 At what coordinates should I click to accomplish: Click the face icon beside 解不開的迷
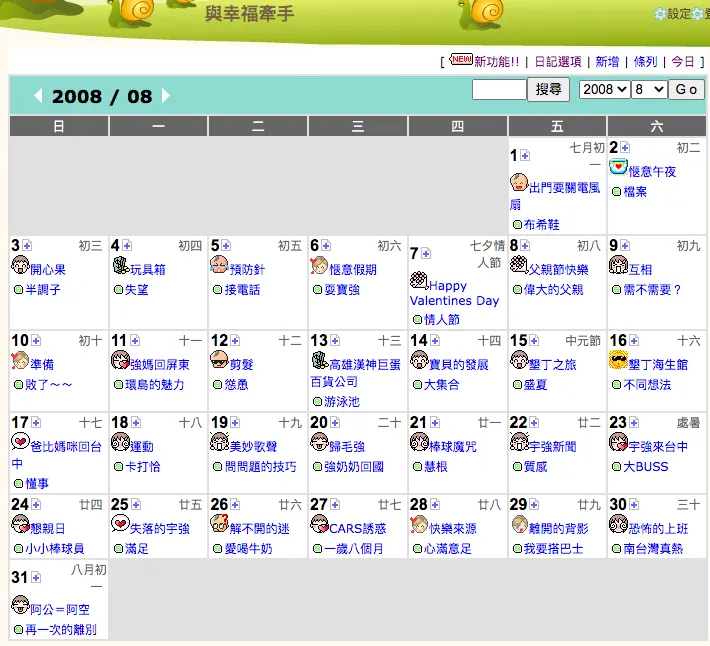[219, 524]
